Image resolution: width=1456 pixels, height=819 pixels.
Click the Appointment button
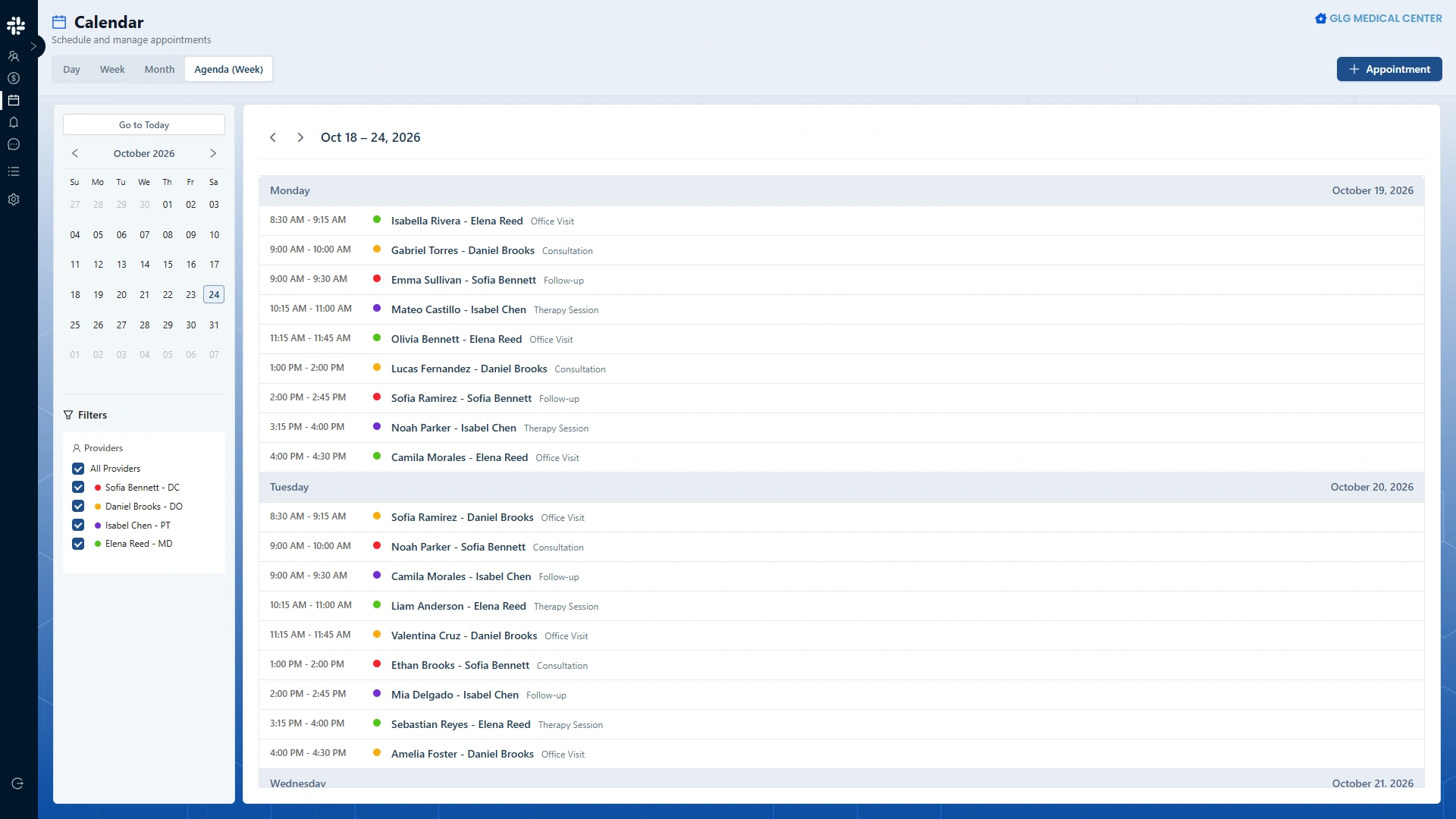click(x=1389, y=69)
